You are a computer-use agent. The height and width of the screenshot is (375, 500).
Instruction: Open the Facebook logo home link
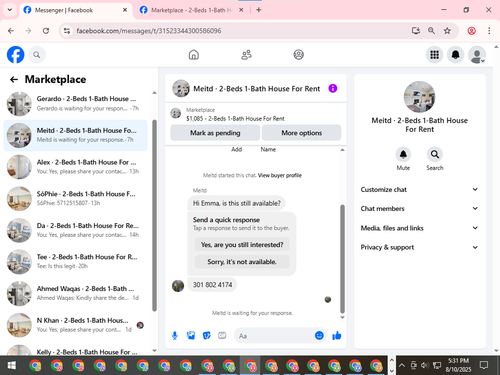[15, 55]
